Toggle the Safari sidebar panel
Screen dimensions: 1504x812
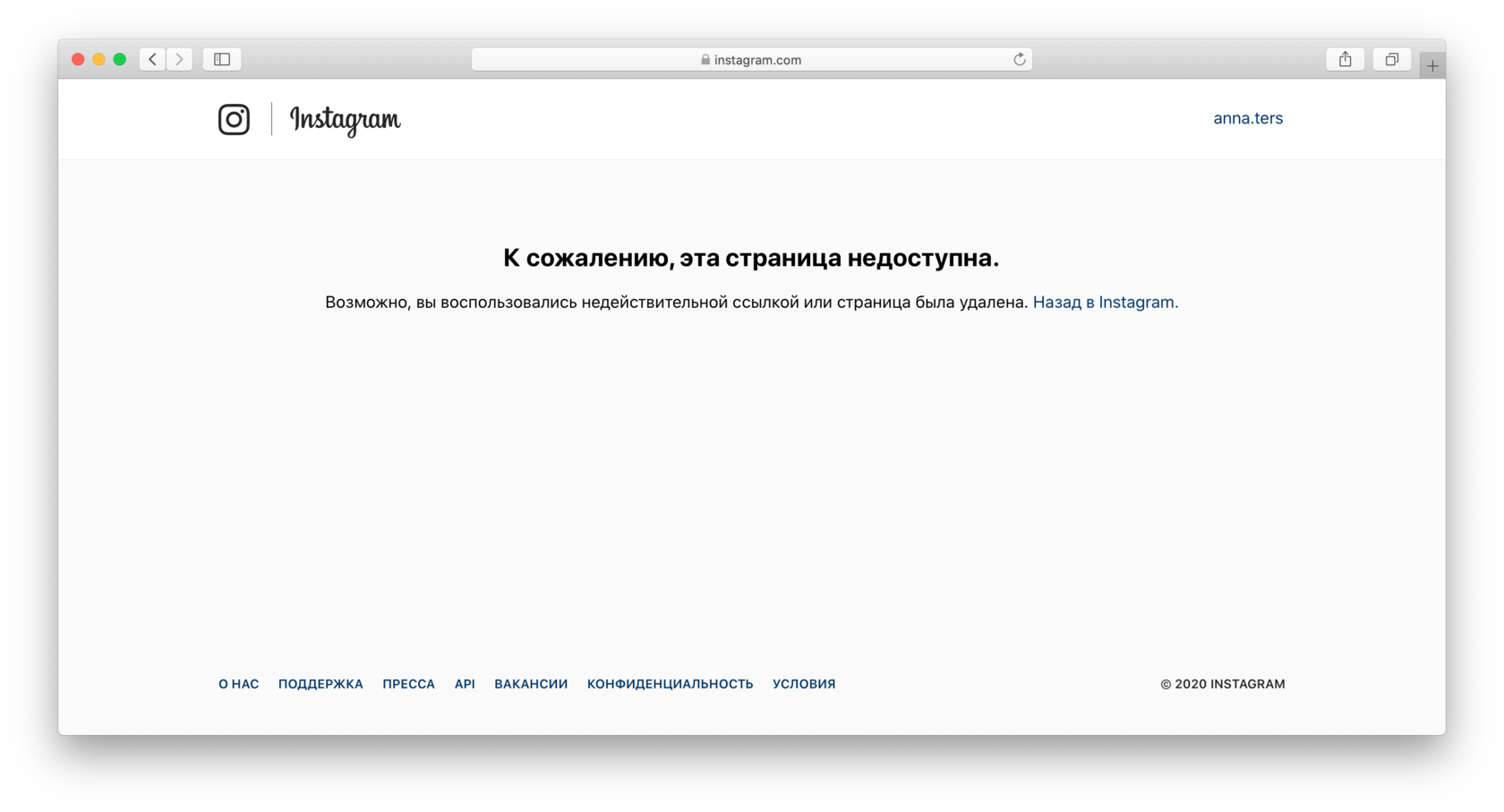click(222, 59)
